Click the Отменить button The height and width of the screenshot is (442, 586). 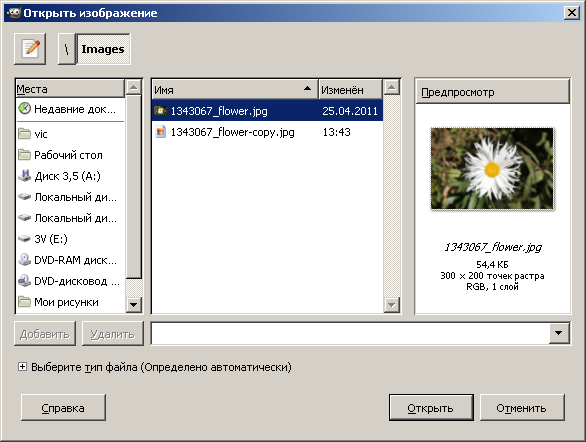[522, 408]
